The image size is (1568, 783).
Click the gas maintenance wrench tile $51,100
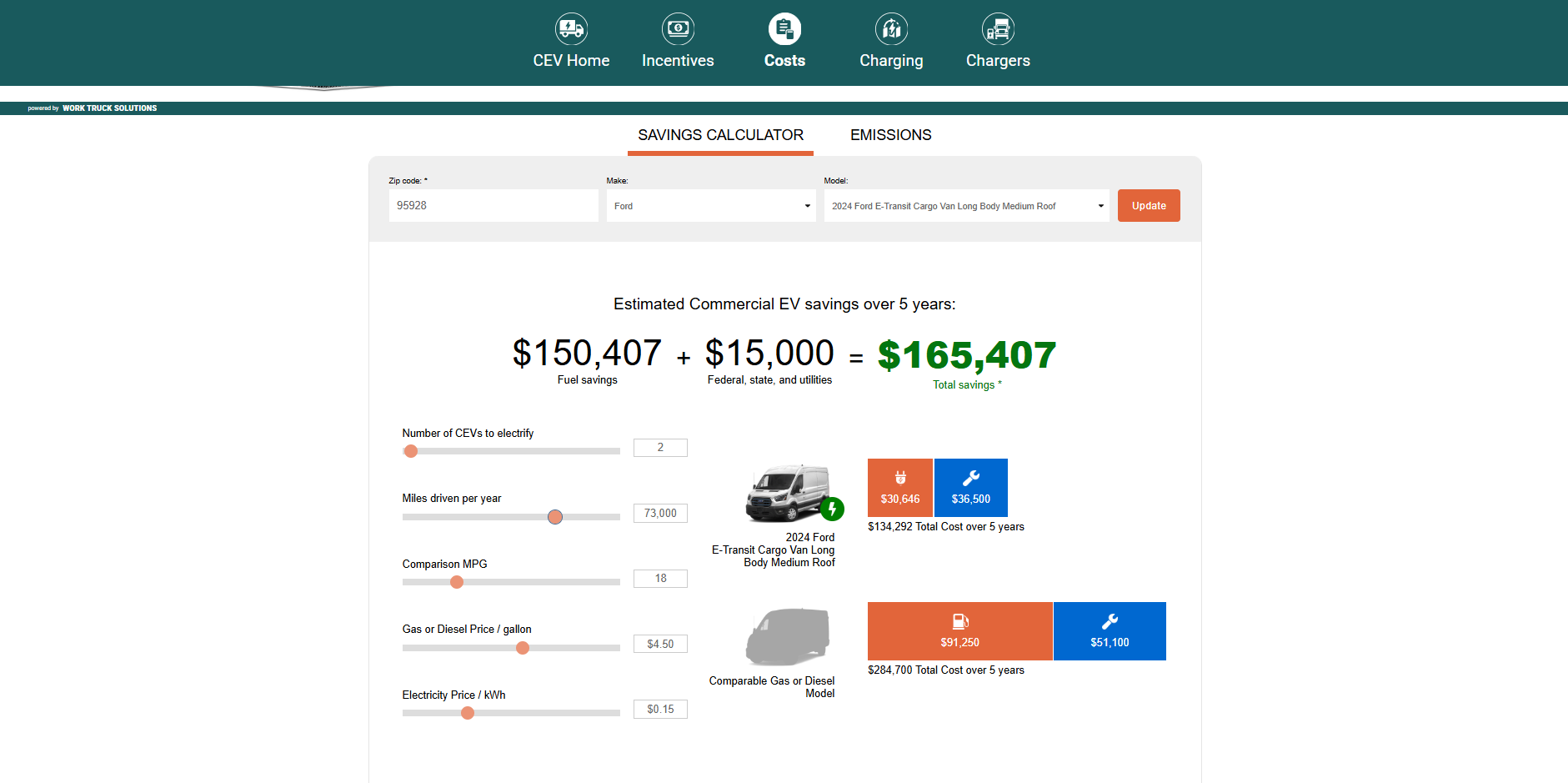pos(1109,631)
